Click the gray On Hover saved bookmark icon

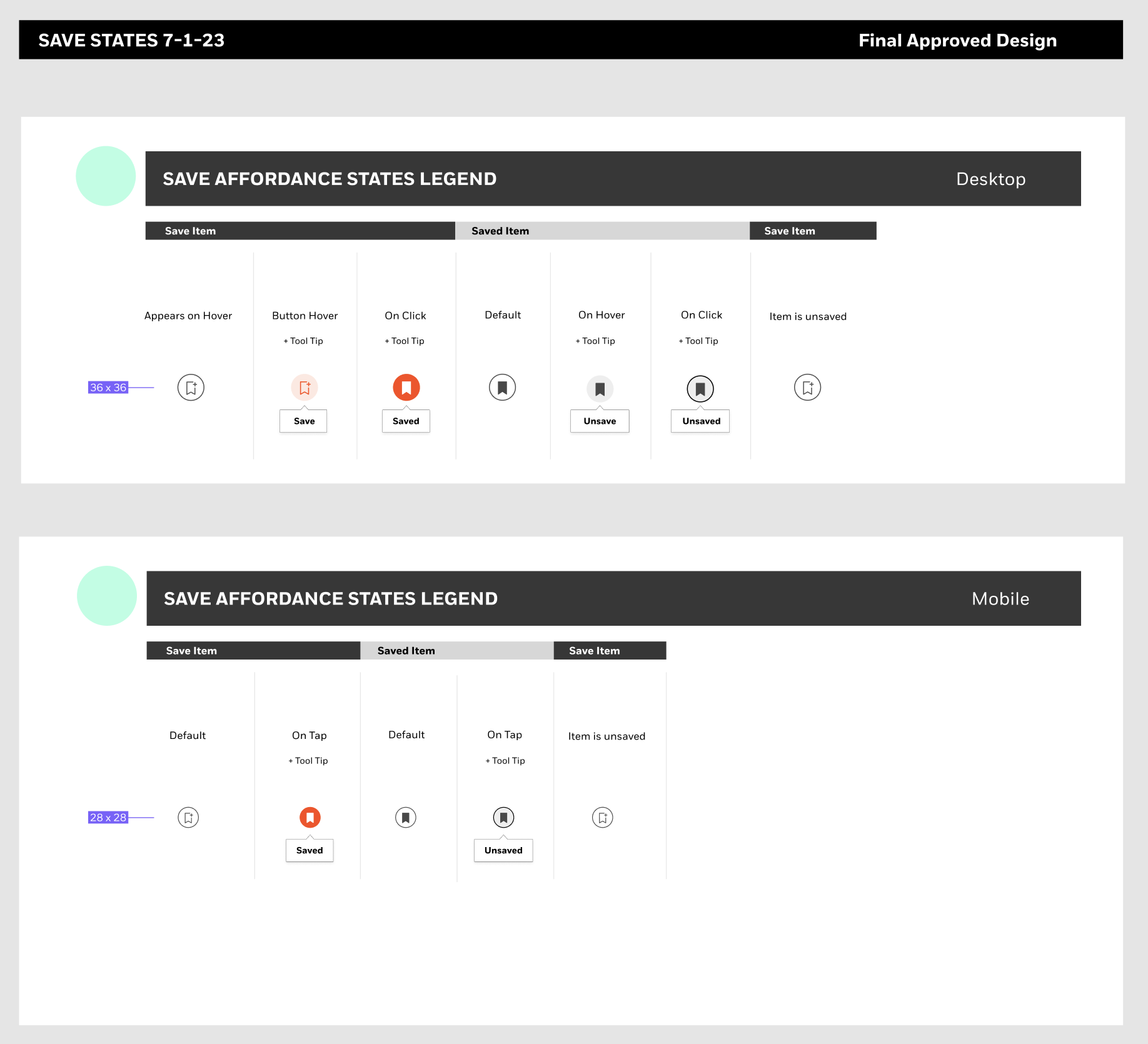coord(600,389)
